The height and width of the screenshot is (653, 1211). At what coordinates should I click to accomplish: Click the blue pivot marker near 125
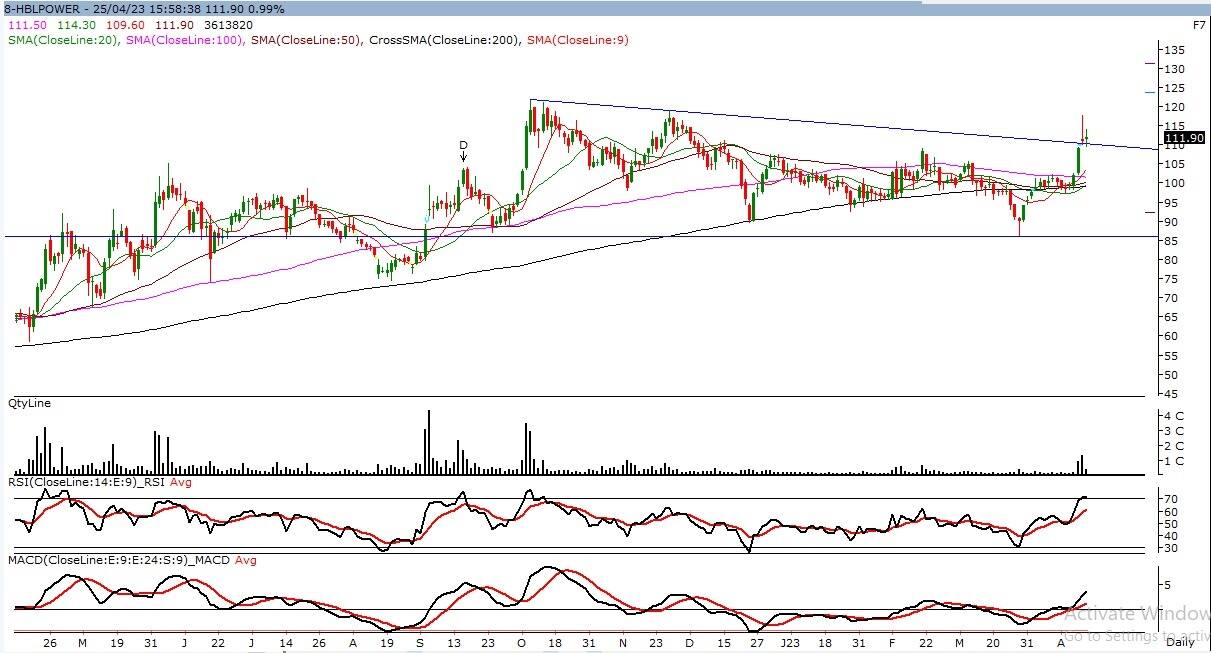(1150, 93)
